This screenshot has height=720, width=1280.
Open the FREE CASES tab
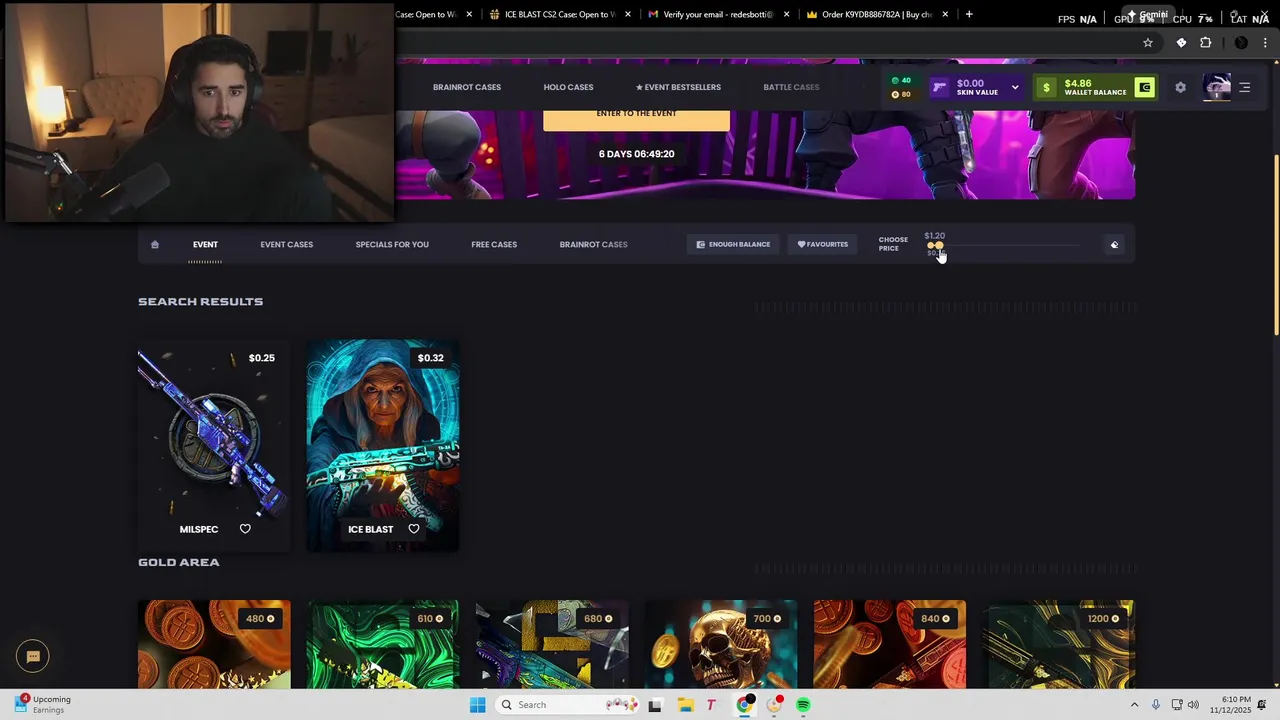click(x=494, y=244)
